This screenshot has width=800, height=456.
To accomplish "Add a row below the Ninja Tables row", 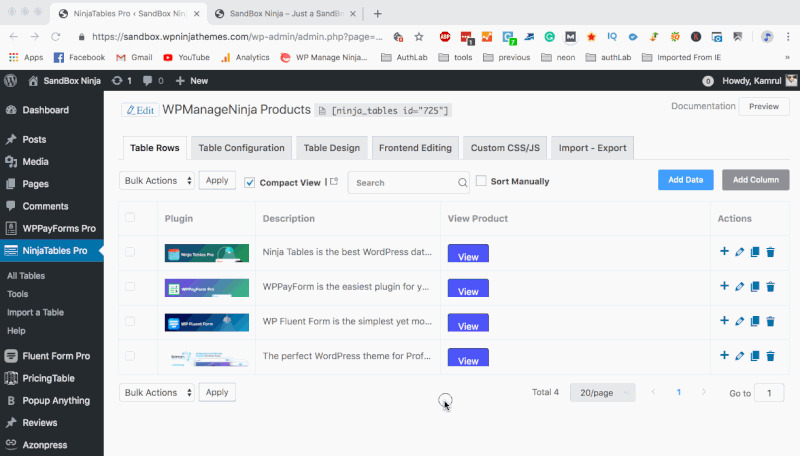I will (724, 251).
